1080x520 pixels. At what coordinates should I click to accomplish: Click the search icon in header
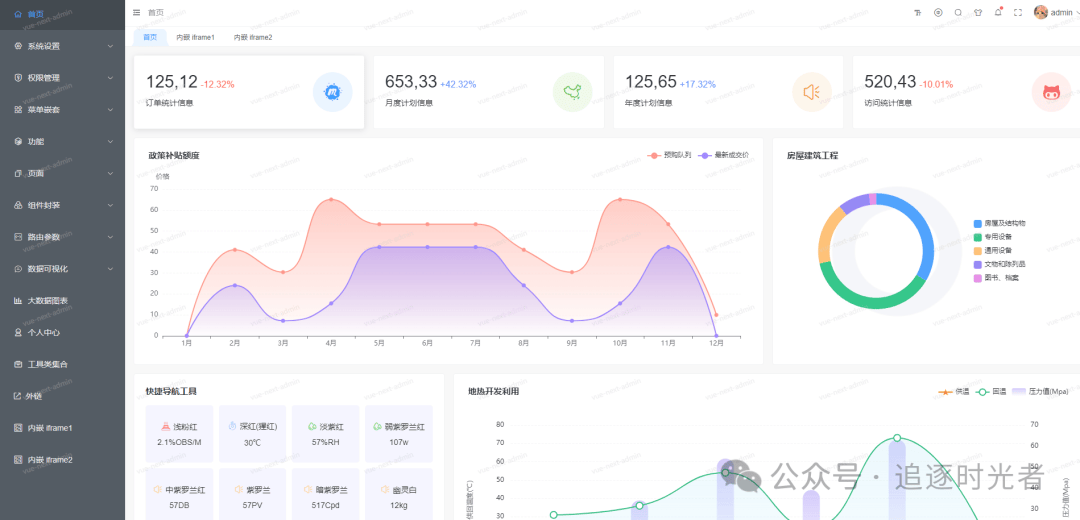[x=958, y=12]
